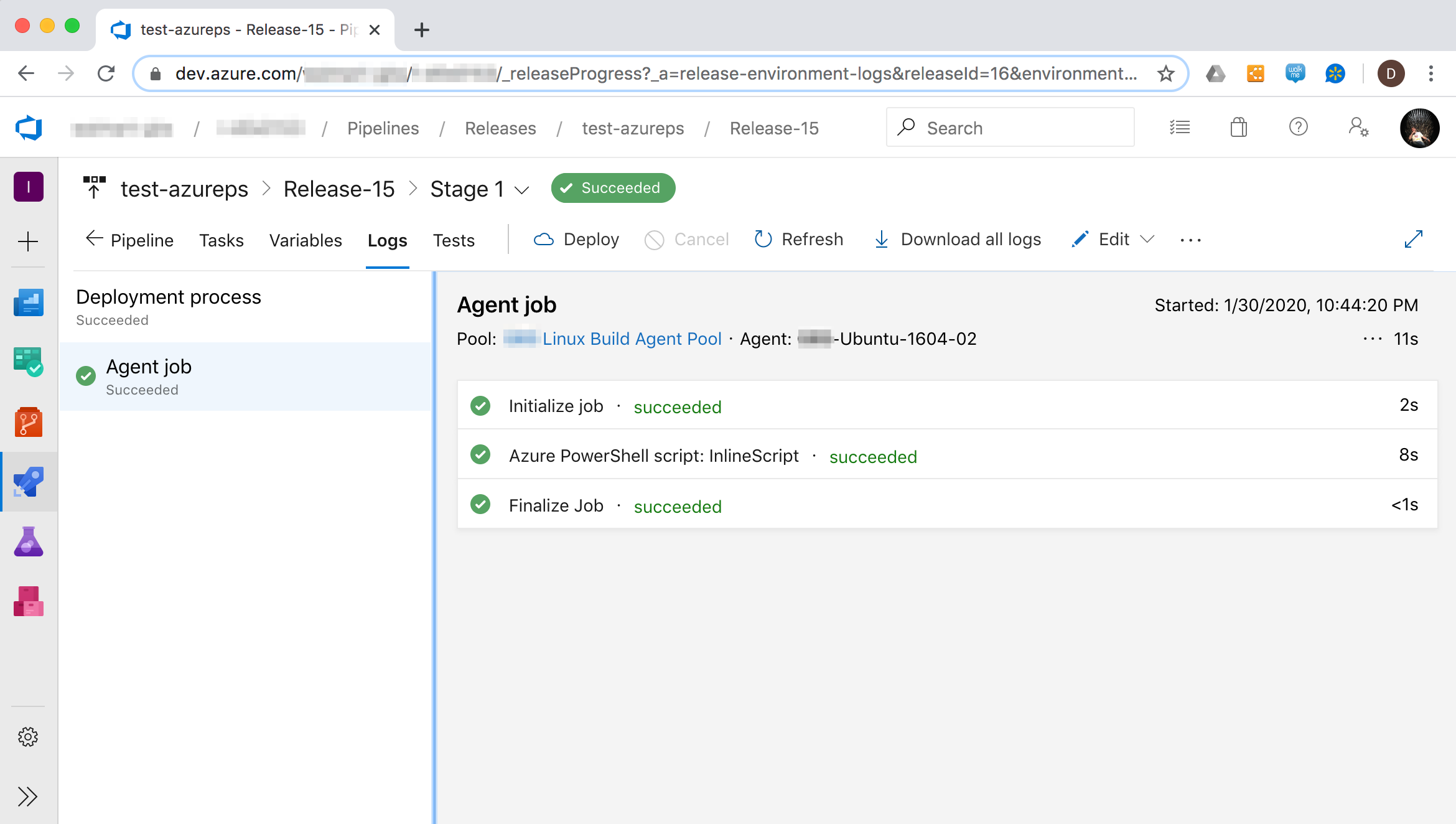Open Help via the question mark icon
The image size is (1456, 824).
pos(1299,128)
